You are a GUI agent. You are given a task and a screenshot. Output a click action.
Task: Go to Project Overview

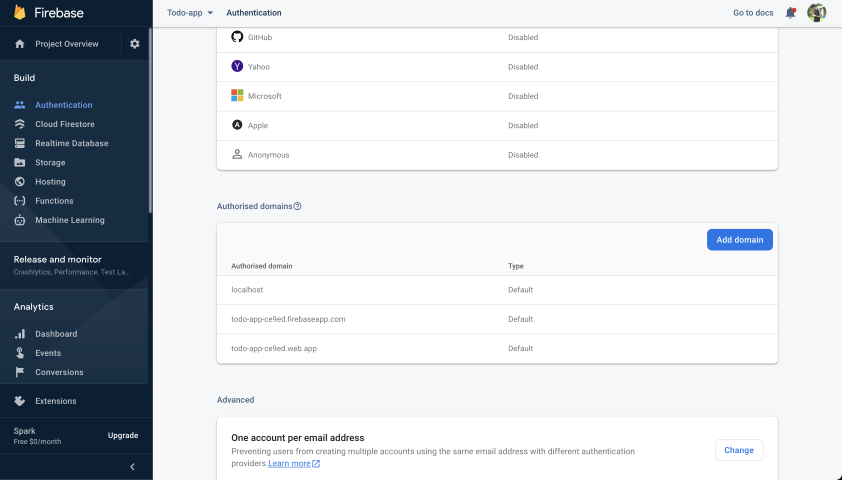click(x=66, y=44)
